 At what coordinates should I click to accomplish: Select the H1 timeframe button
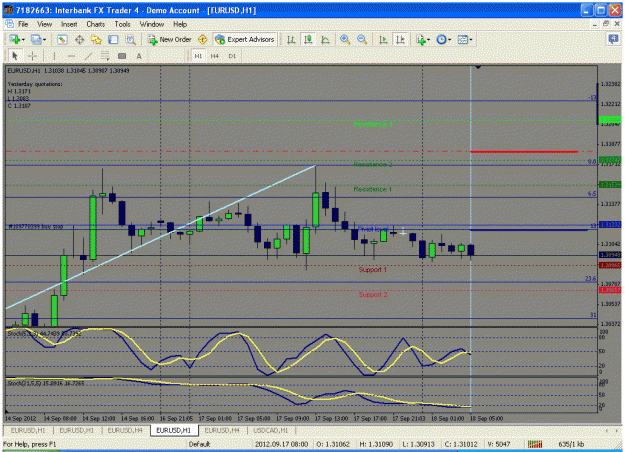198,56
